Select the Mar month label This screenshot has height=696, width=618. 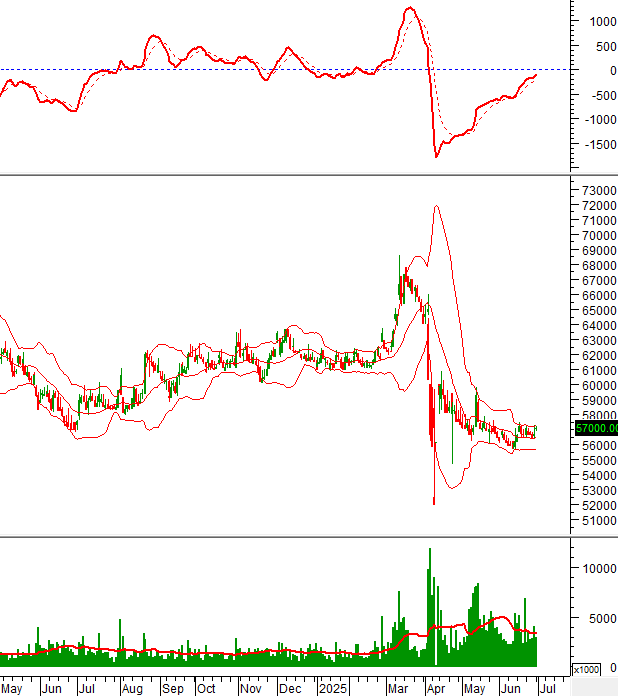[398, 689]
